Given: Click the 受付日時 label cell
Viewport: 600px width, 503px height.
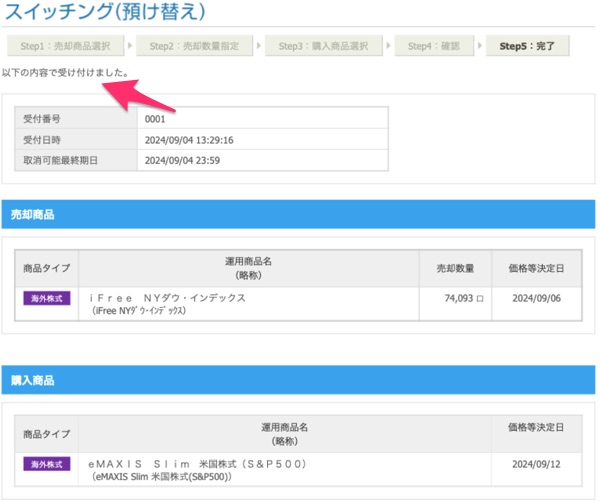Looking at the screenshot, I should pyautogui.click(x=76, y=140).
